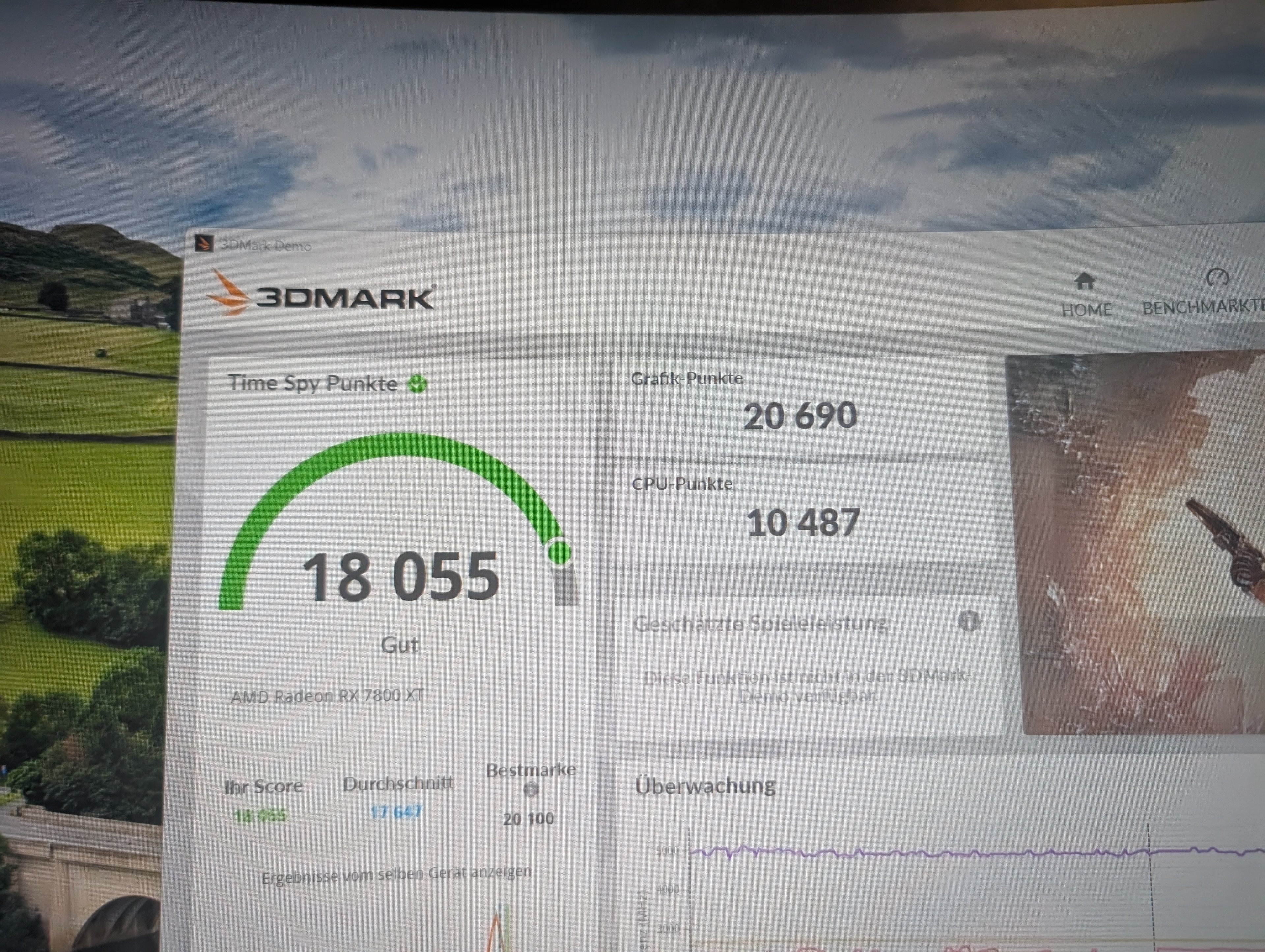Viewport: 1265px width, 952px height.
Task: Click the 'Durchschnitt' label
Action: tap(398, 783)
